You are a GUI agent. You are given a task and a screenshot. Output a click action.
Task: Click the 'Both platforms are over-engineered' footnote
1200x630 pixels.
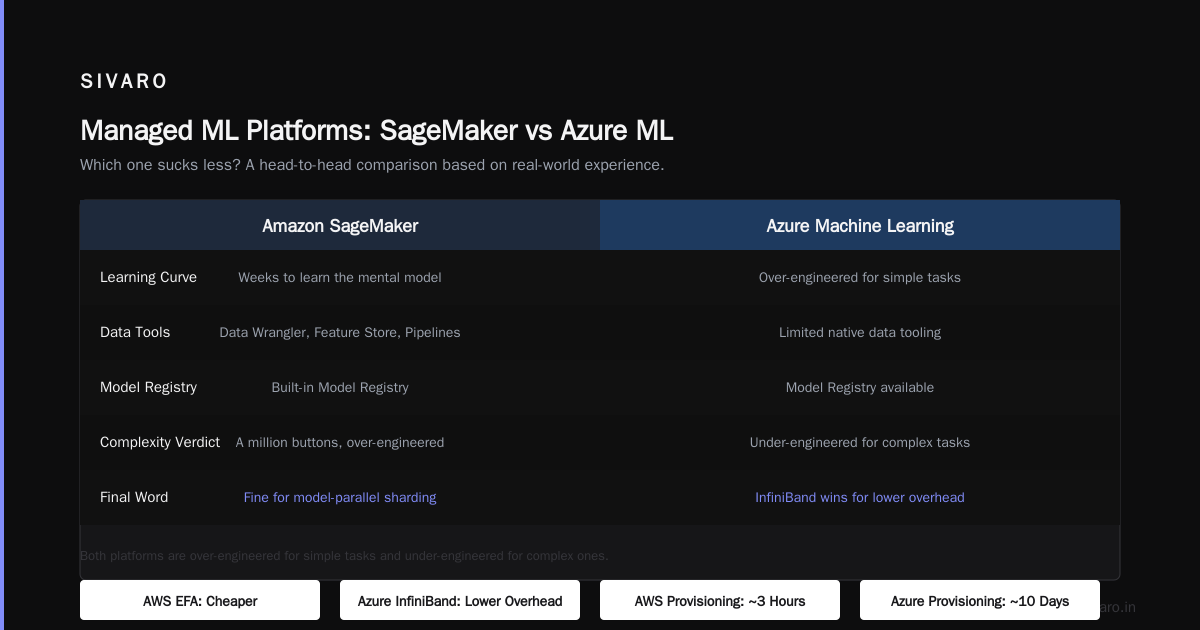(x=344, y=555)
